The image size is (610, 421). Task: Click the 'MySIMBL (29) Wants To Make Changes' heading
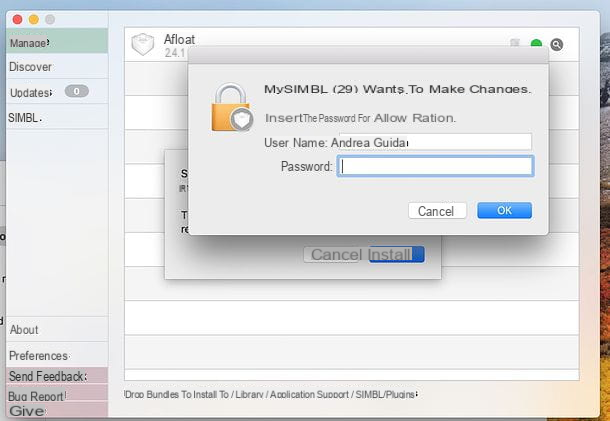point(397,89)
